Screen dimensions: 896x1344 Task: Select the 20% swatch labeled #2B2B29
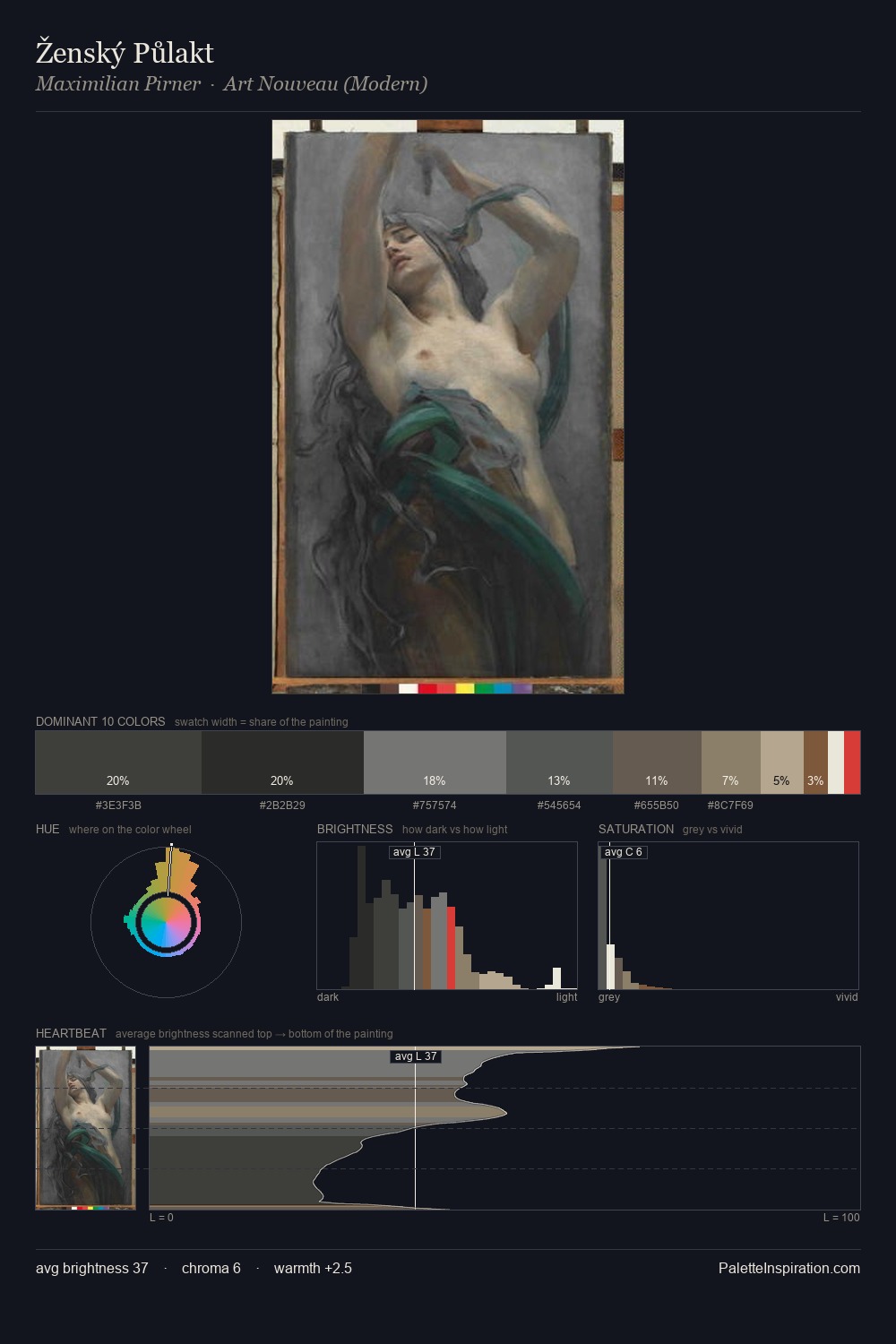[282, 762]
